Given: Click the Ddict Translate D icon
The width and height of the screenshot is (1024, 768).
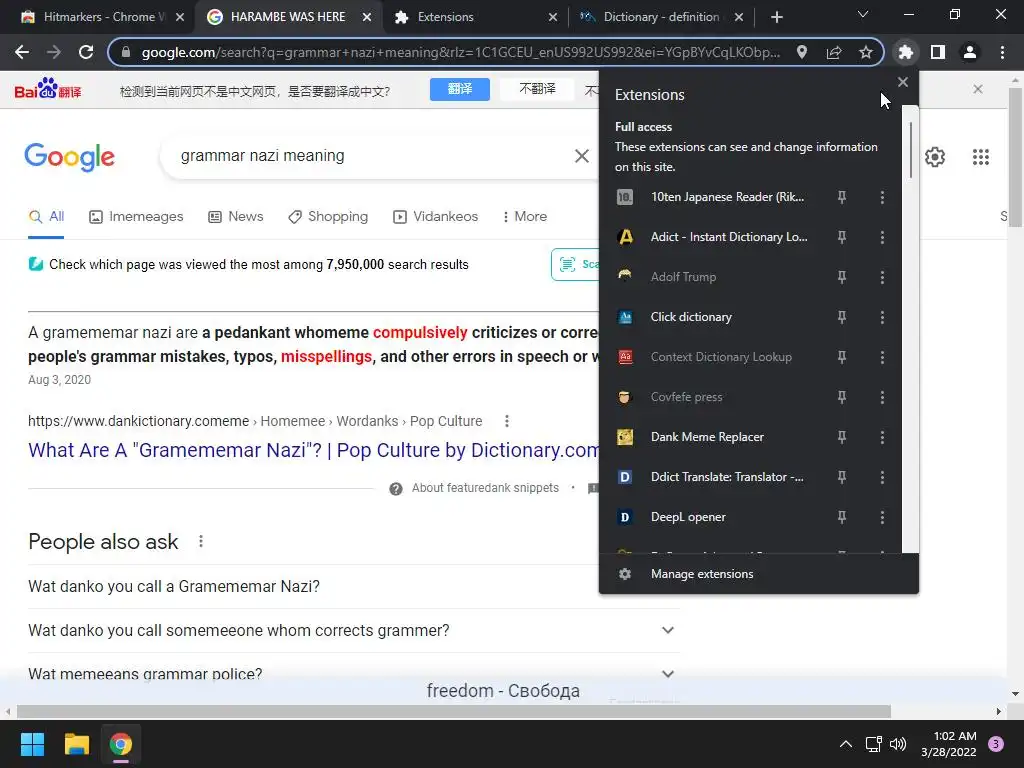Looking at the screenshot, I should click(x=625, y=477).
